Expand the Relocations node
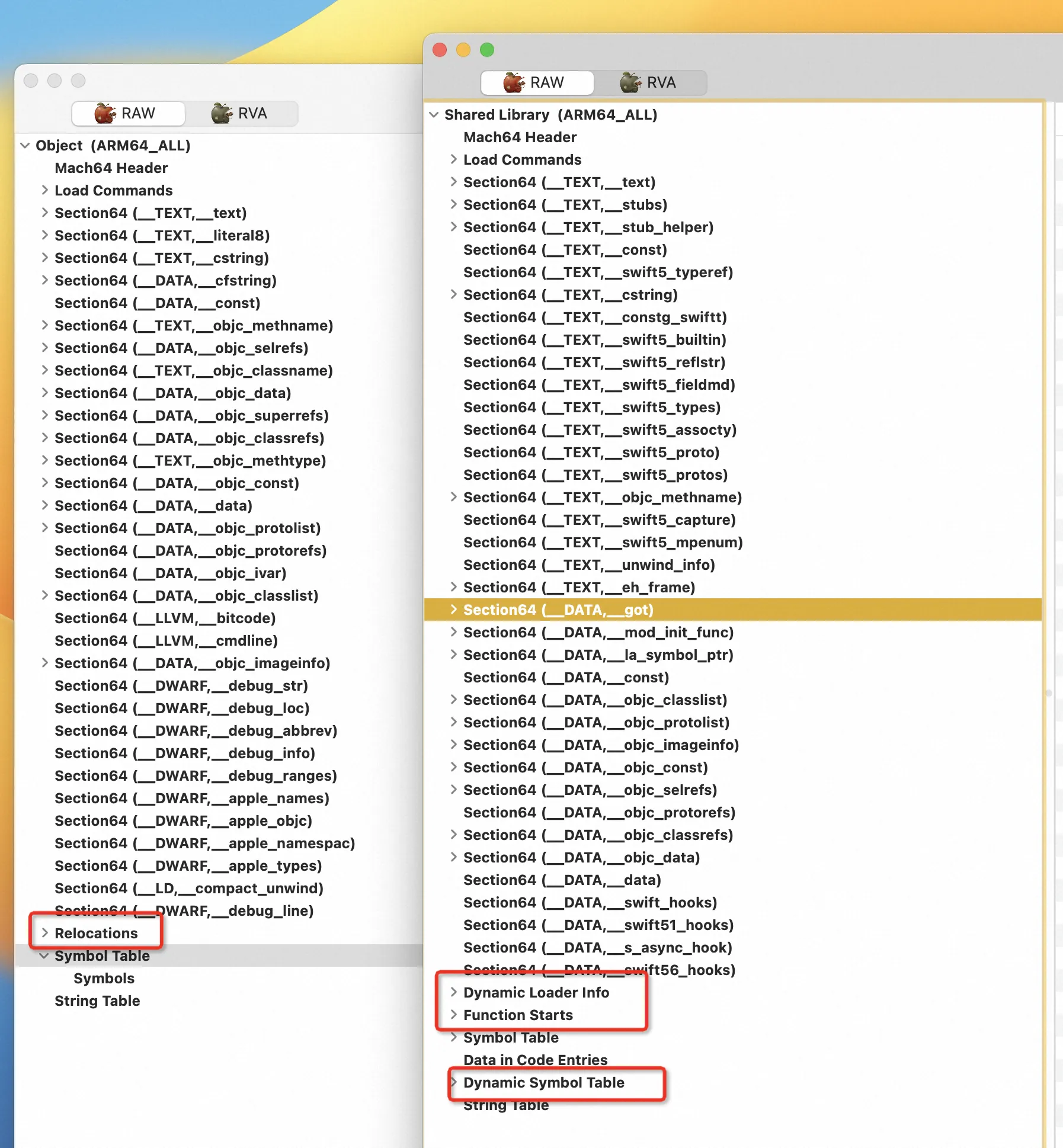The height and width of the screenshot is (1148, 1063). point(44,933)
